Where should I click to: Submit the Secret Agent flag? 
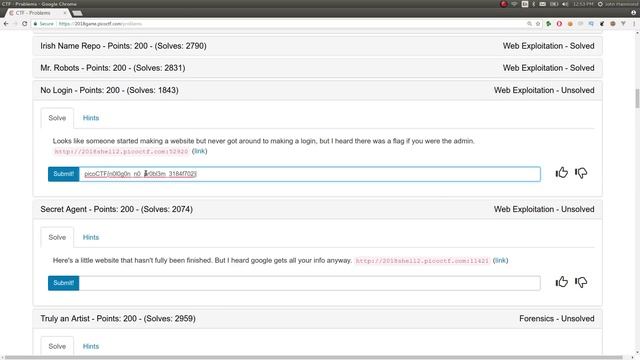click(x=64, y=283)
